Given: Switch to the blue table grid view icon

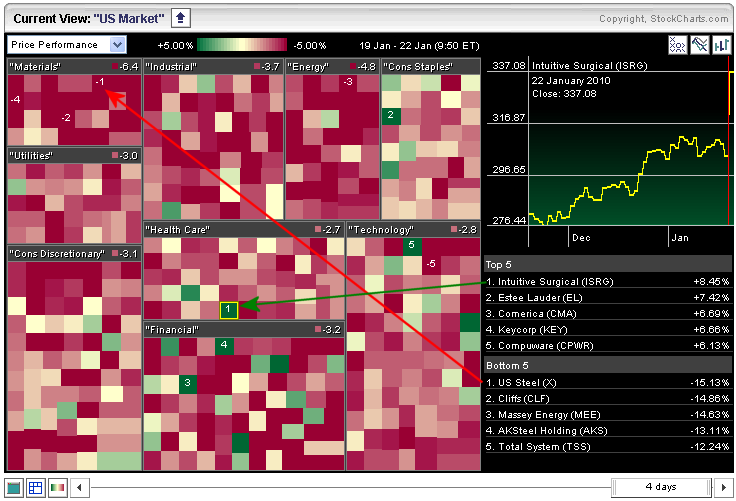Looking at the screenshot, I should point(36,488).
